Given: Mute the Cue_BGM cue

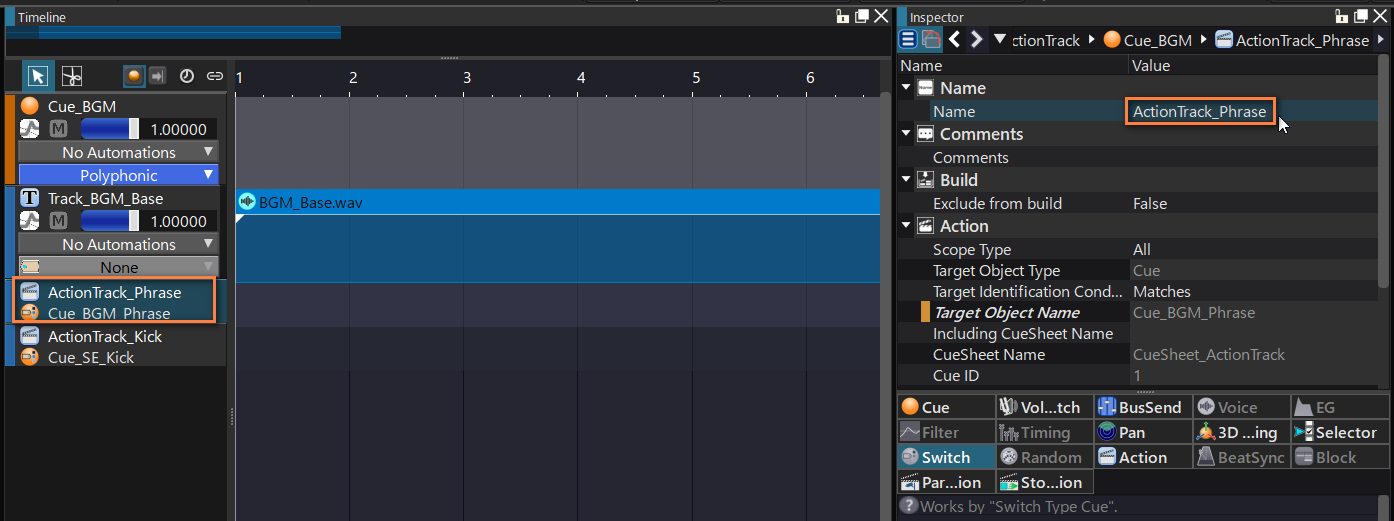Looking at the screenshot, I should (x=58, y=129).
